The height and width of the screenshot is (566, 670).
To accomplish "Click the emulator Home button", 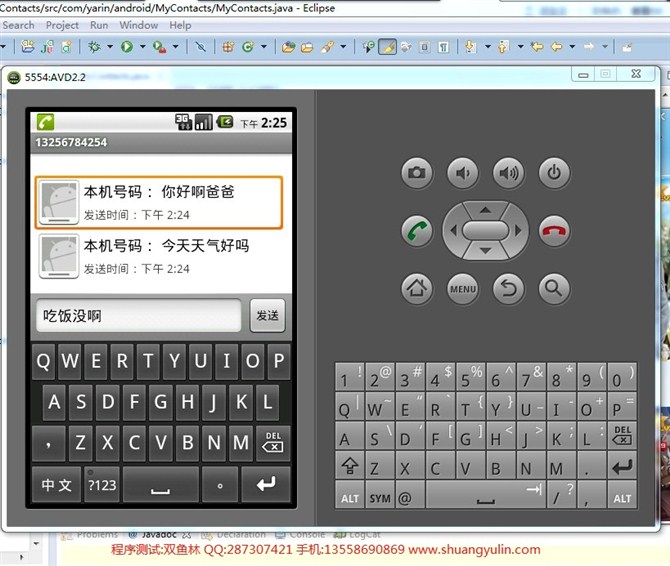I will (417, 289).
